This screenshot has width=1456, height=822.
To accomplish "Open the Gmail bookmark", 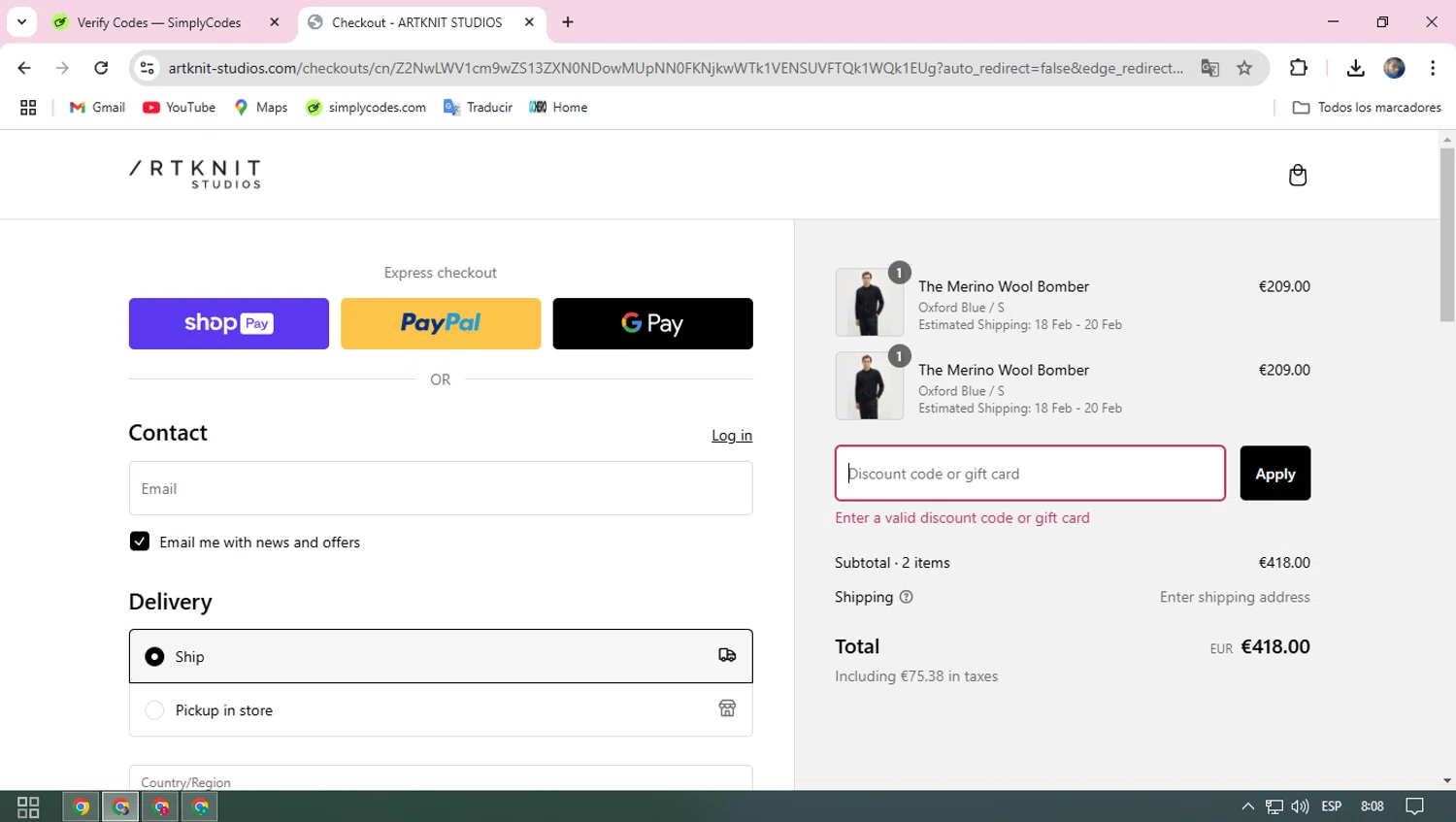I will pyautogui.click(x=97, y=108).
